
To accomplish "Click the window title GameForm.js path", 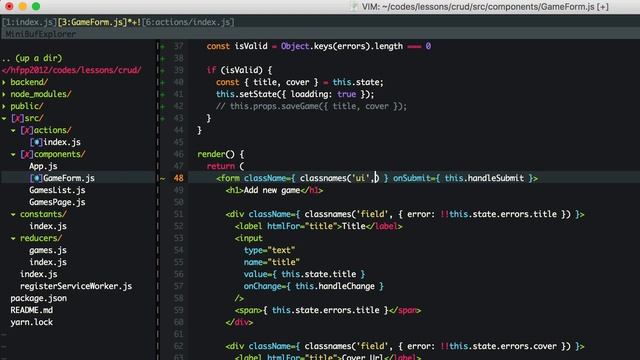I will click(x=485, y=7).
